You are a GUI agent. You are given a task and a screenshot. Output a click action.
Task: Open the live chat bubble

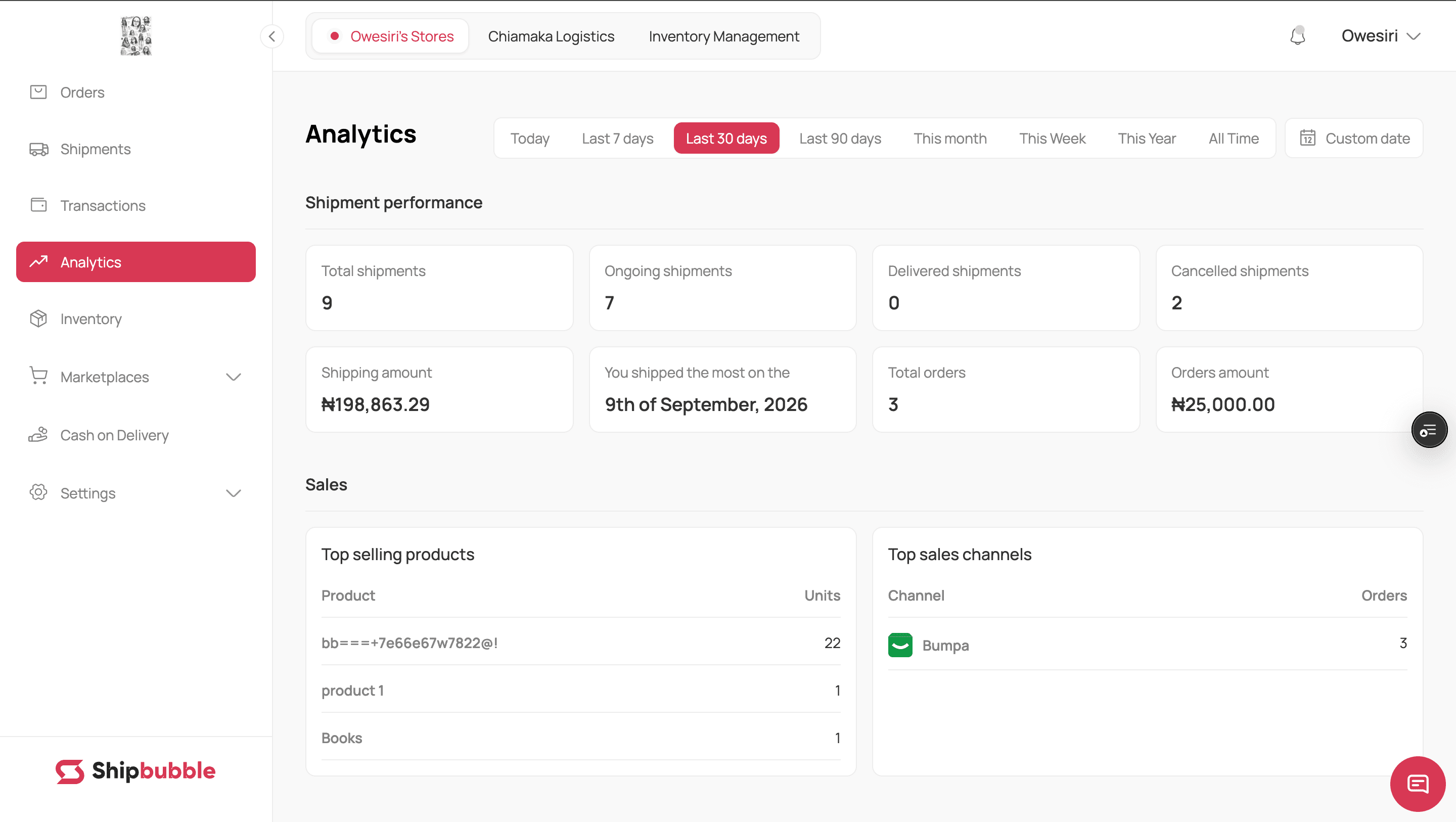coord(1418,784)
